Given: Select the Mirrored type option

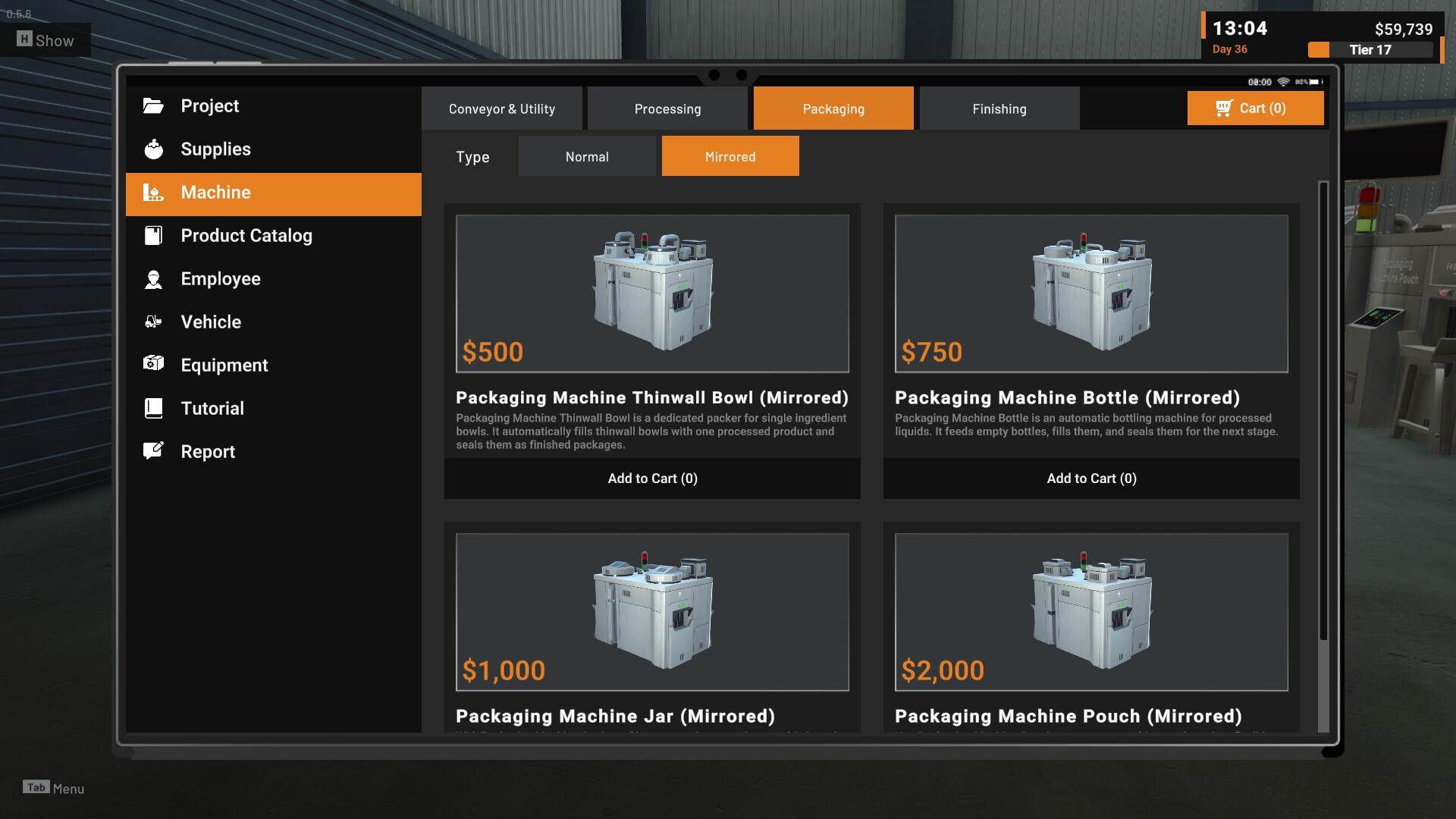Looking at the screenshot, I should click(x=730, y=157).
